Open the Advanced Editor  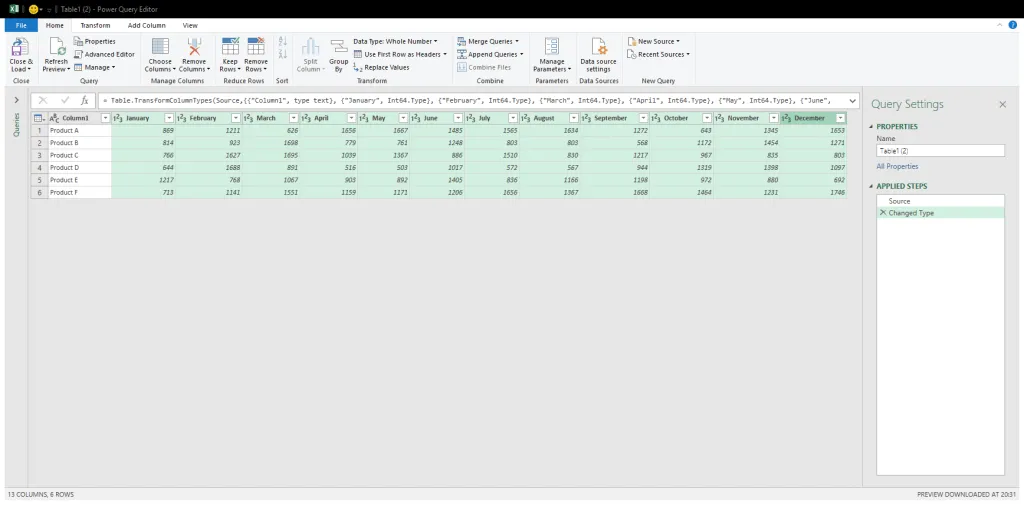(104, 54)
